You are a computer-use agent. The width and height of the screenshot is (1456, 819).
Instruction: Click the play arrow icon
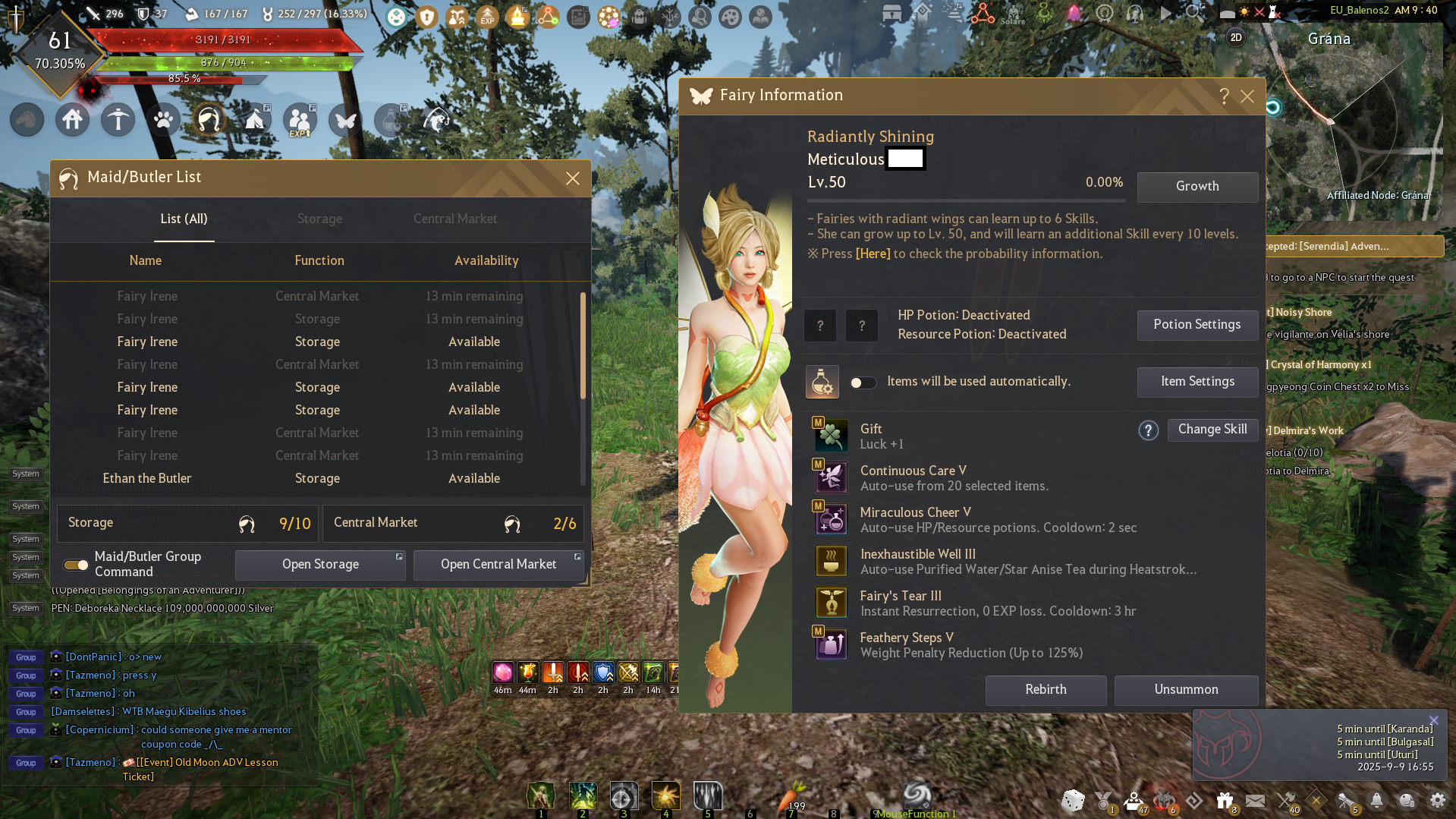(1165, 13)
